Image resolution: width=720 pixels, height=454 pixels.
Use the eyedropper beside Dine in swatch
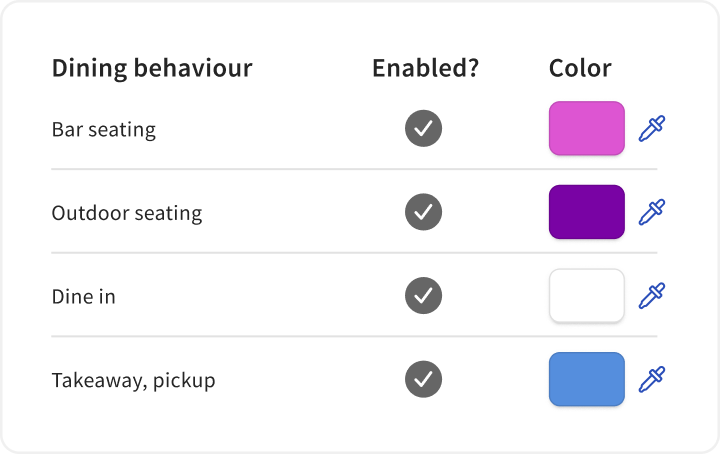click(x=652, y=296)
